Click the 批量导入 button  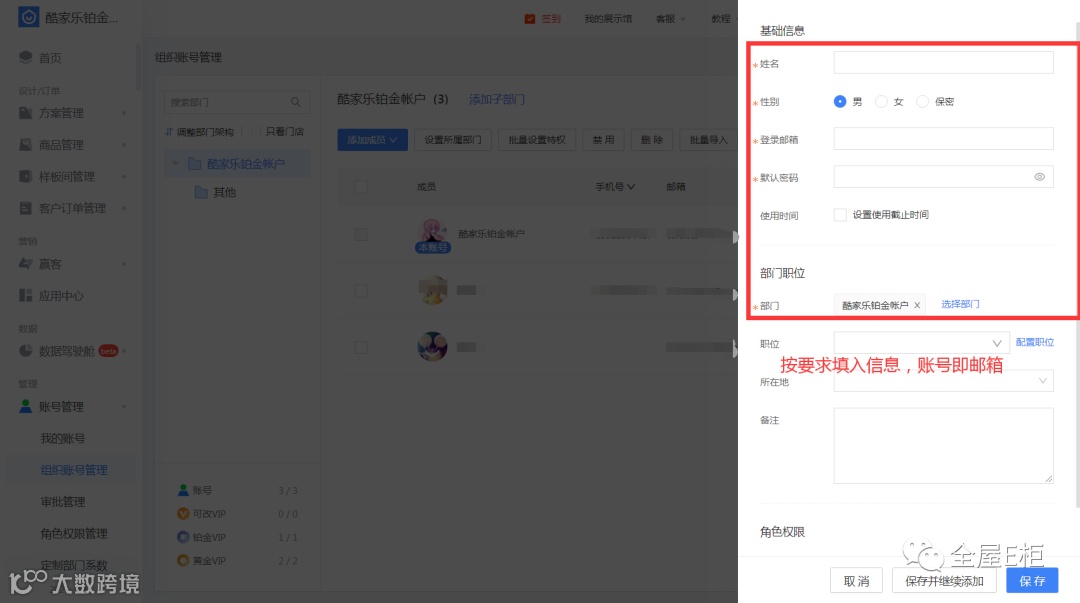[708, 140]
